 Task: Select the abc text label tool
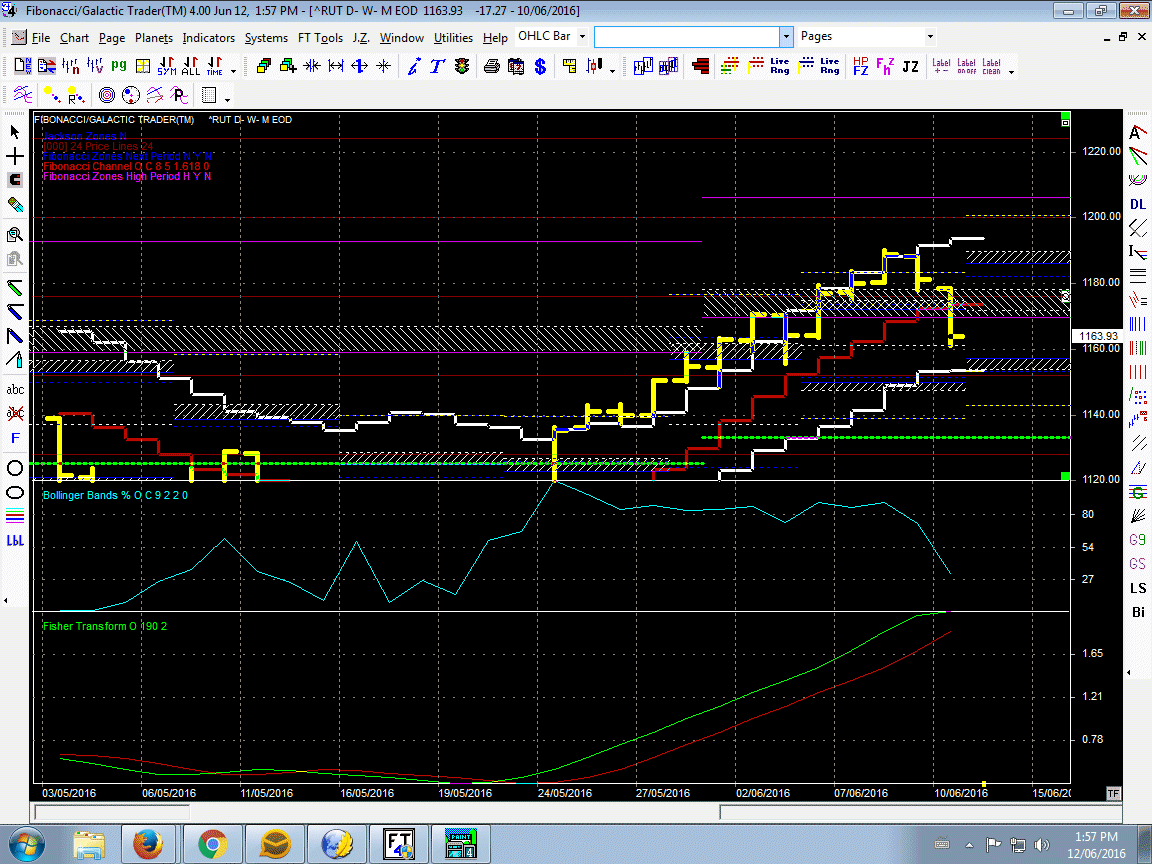15,389
